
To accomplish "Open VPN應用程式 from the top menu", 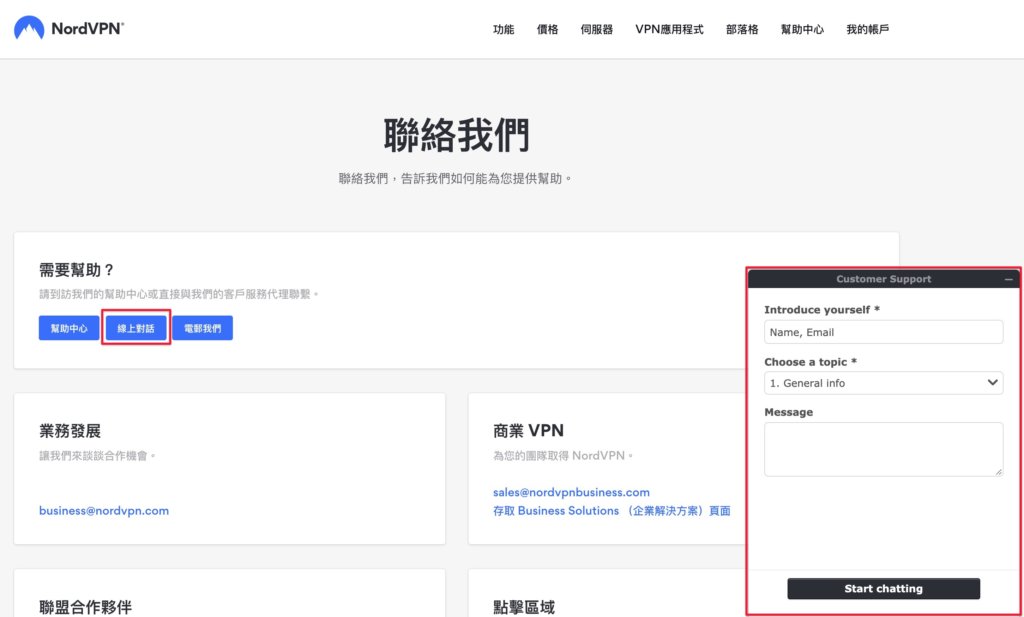I will point(669,29).
